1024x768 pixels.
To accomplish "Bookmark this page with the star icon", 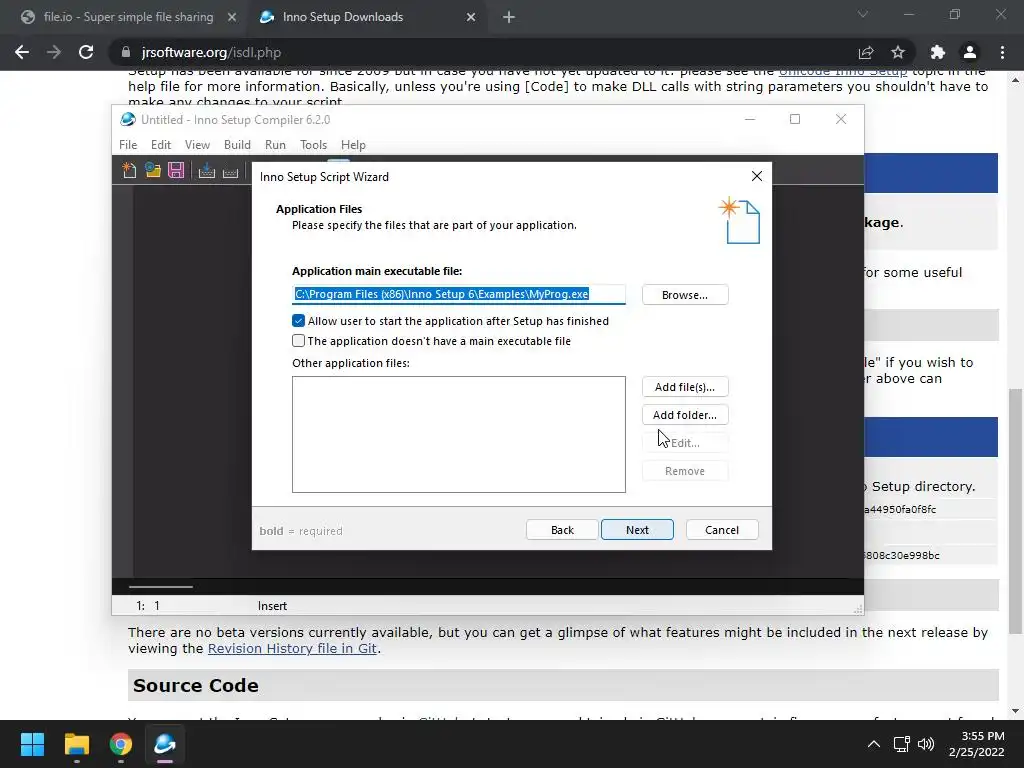I will coord(898,52).
